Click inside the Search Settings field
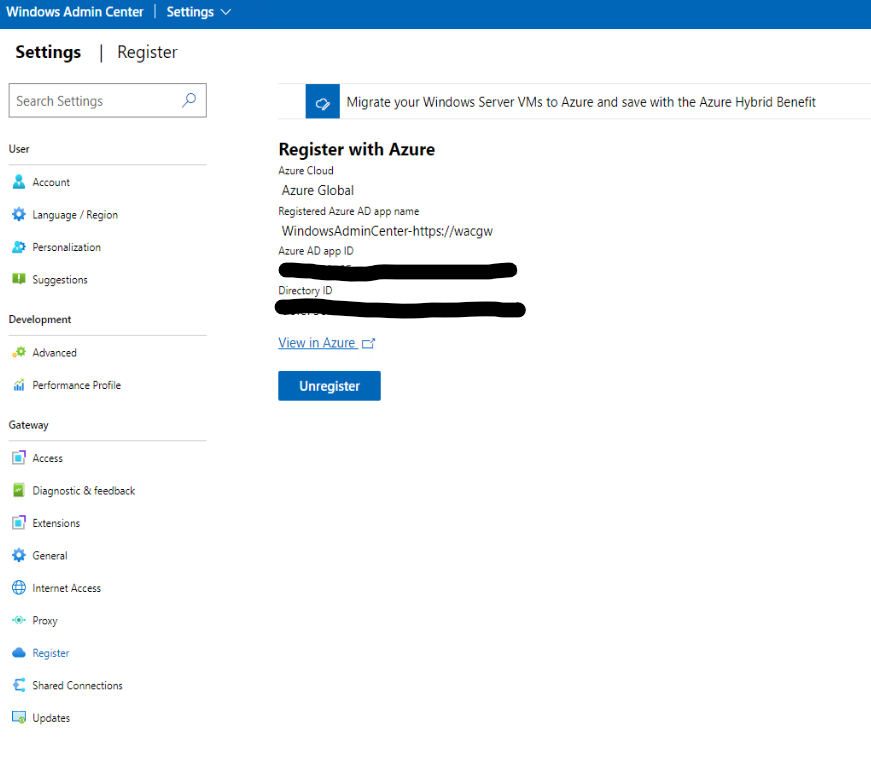The height and width of the screenshot is (760, 871). [95, 101]
